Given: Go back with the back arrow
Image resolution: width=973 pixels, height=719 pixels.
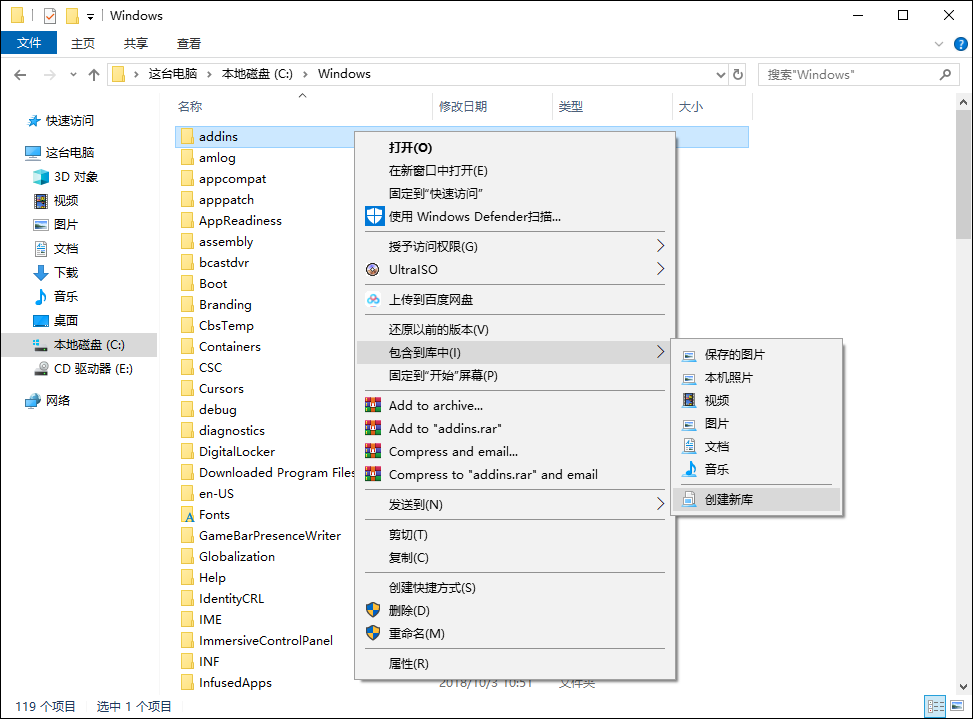Looking at the screenshot, I should pyautogui.click(x=20, y=73).
